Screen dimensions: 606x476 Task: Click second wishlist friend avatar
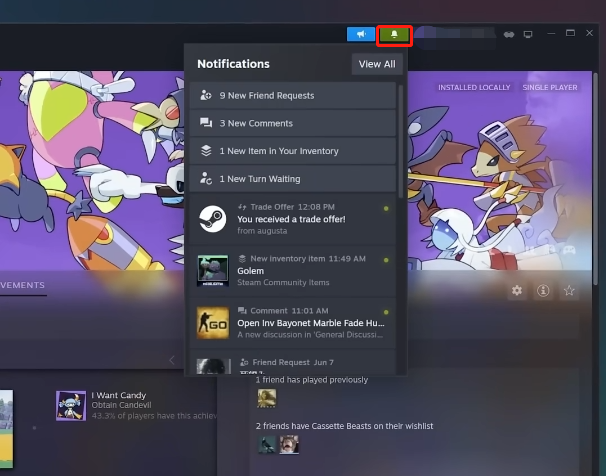[x=289, y=445]
